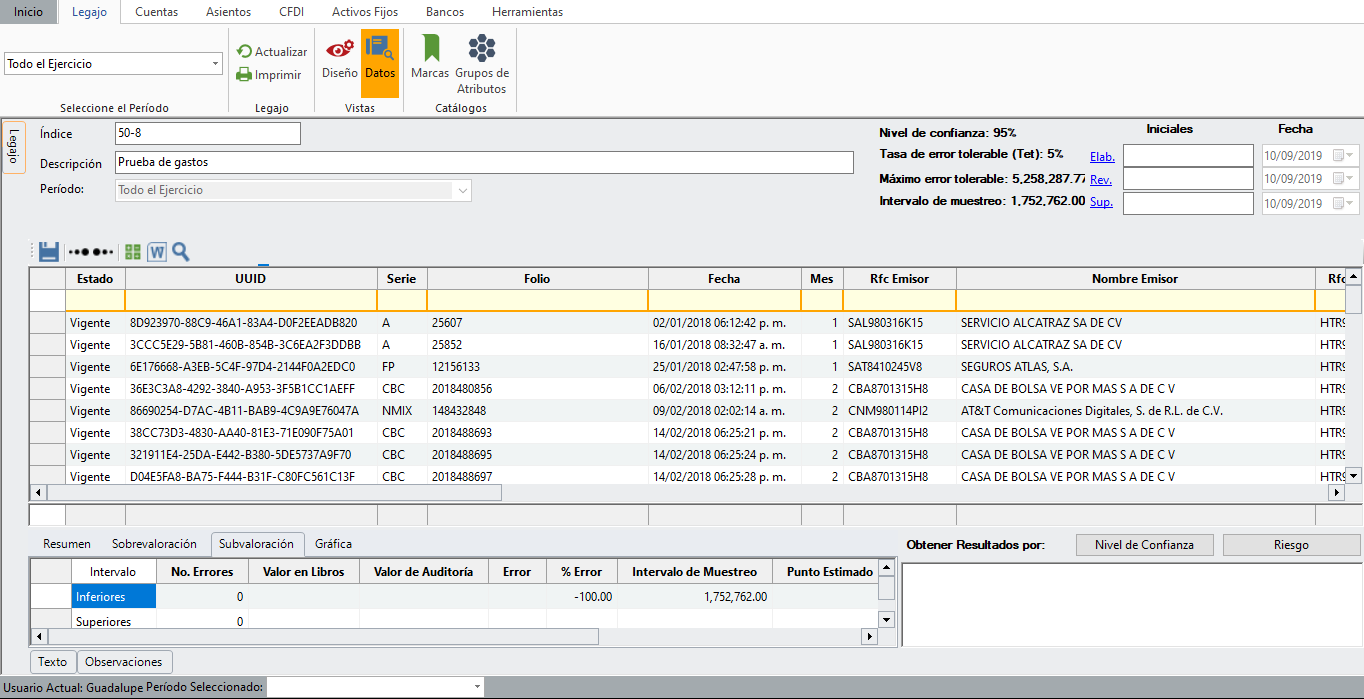Switch to the Sobrevaloración tab
This screenshot has height=699, width=1364.
(154, 544)
